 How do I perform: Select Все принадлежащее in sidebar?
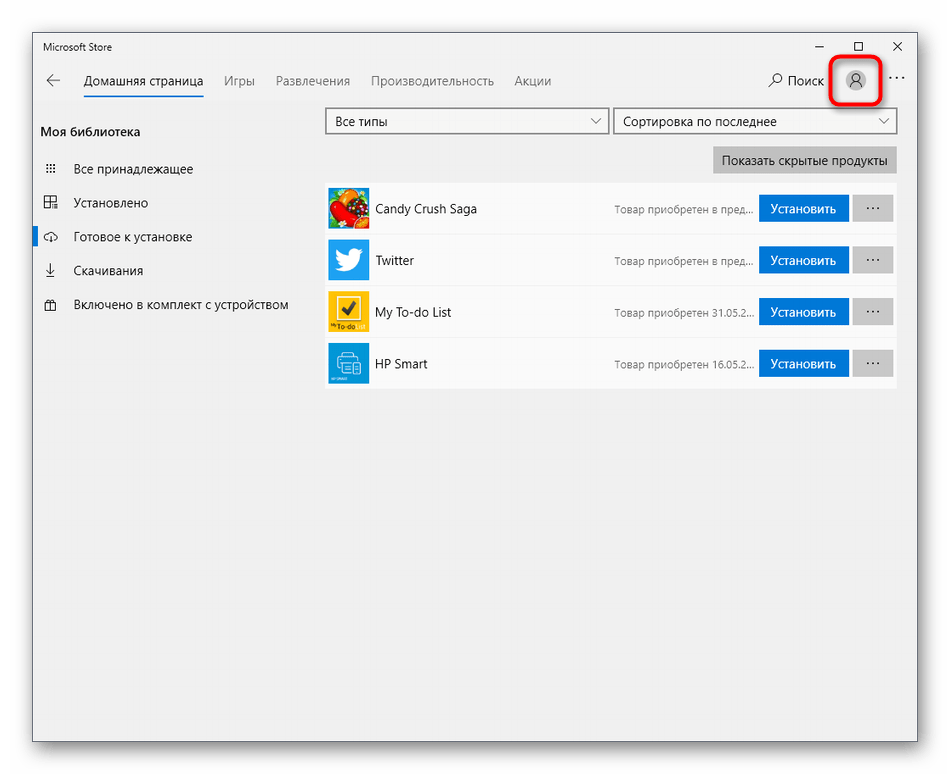tap(133, 169)
